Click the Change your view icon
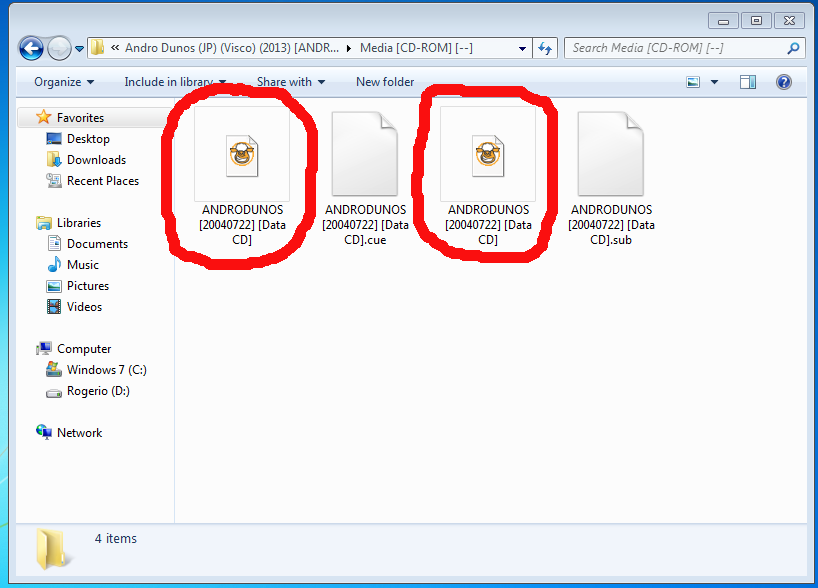This screenshot has height=588, width=818. click(694, 82)
